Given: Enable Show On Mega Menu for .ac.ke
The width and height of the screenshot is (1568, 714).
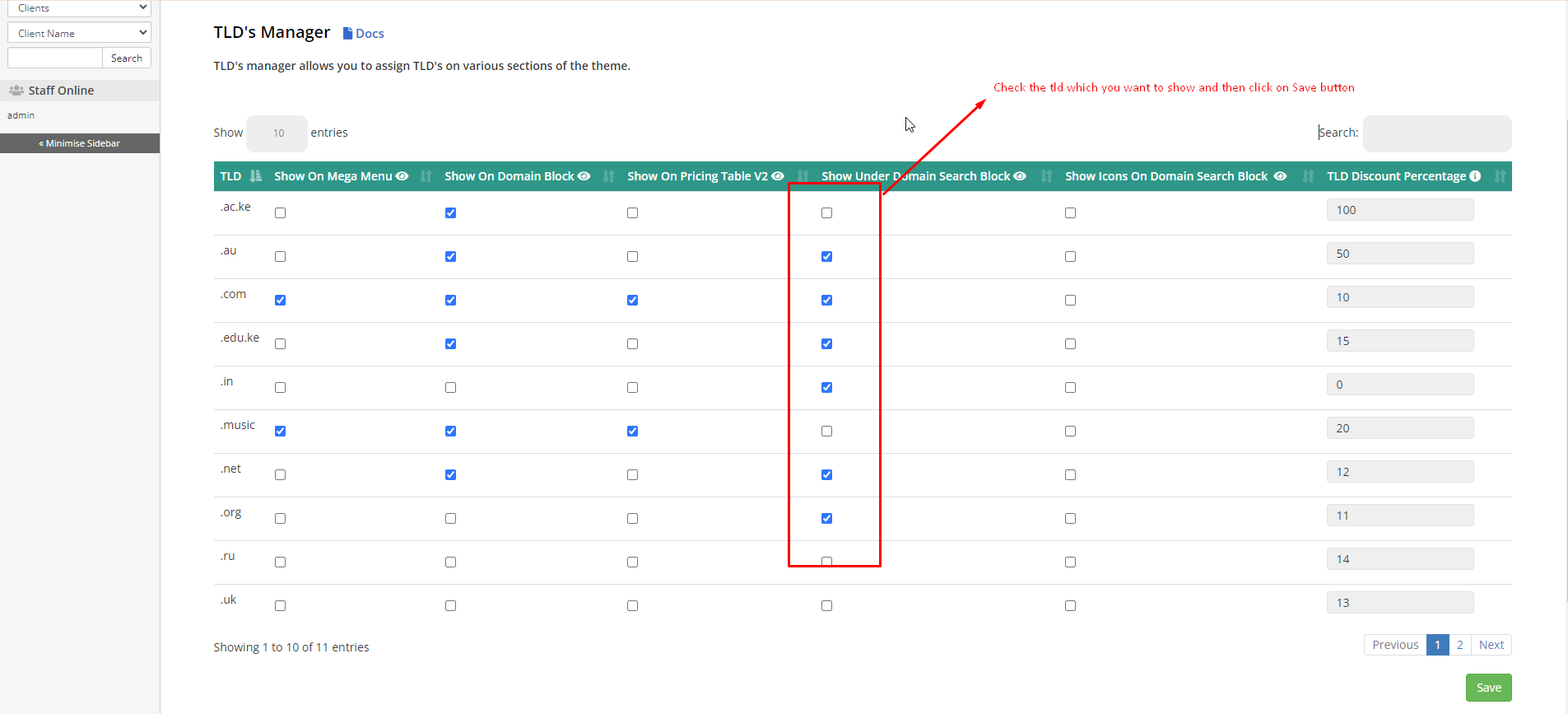Looking at the screenshot, I should click(x=281, y=213).
